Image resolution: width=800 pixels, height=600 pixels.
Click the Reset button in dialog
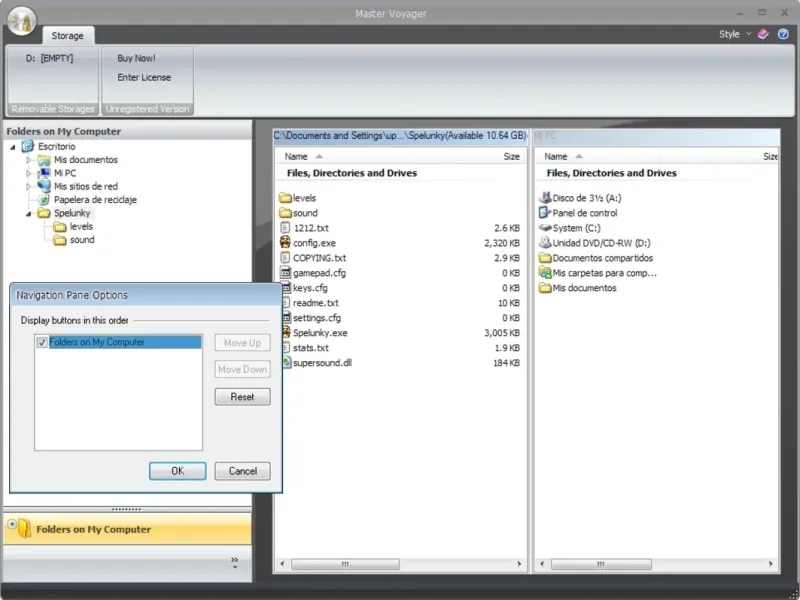pyautogui.click(x=242, y=397)
